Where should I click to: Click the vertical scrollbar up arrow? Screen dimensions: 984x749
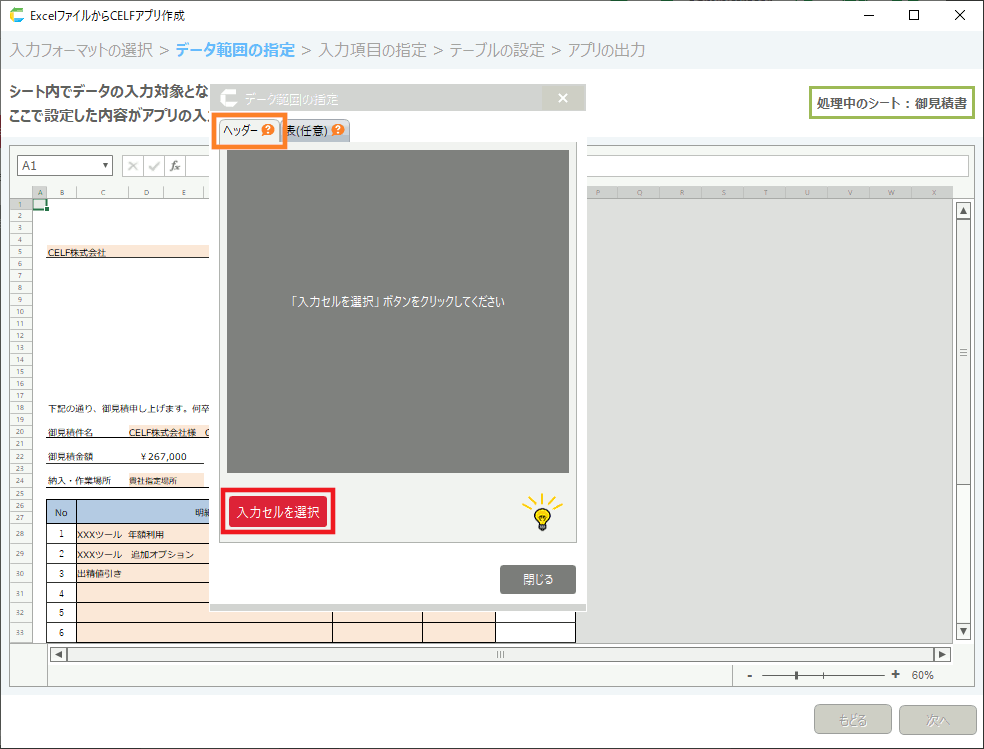coord(963,211)
